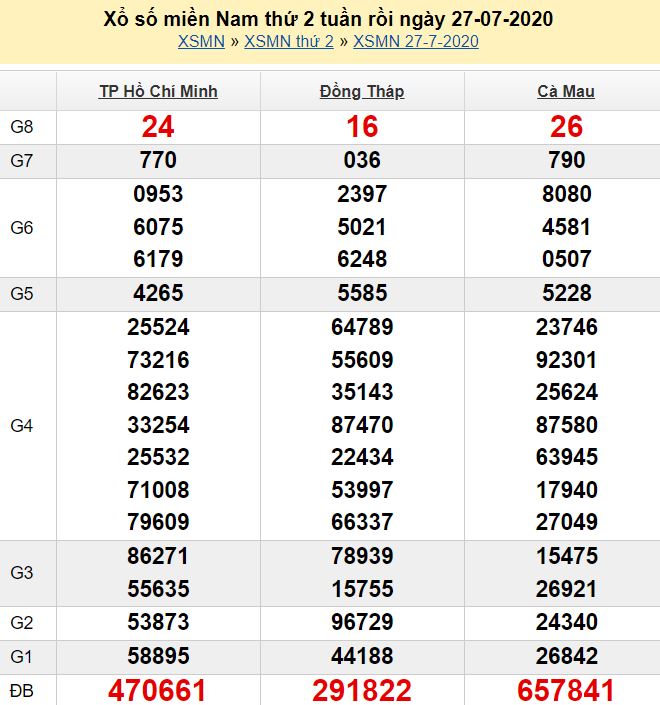Select G3 number 86271
This screenshot has height=705, width=660.
click(158, 556)
